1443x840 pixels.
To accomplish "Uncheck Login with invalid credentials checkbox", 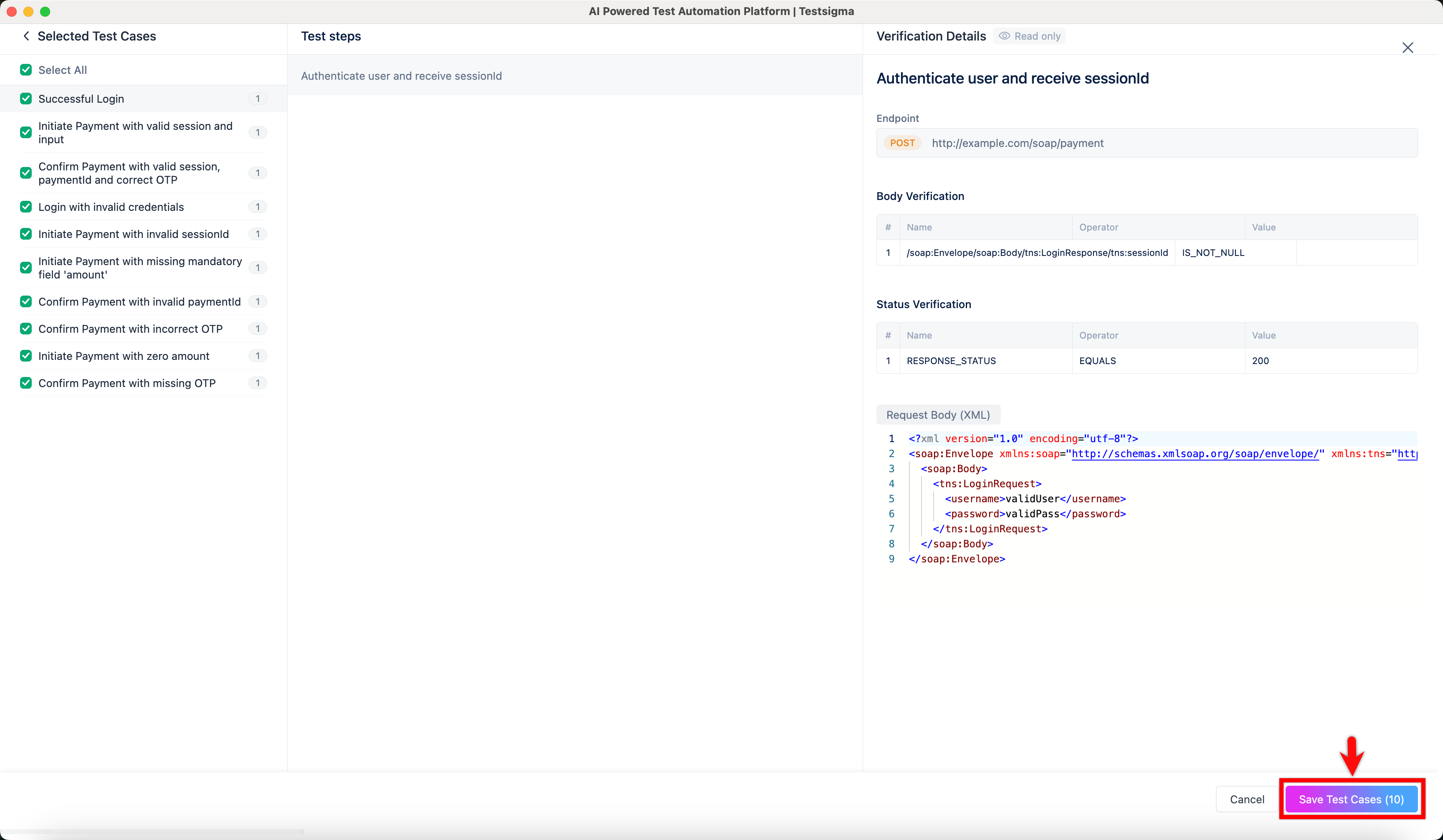I will pyautogui.click(x=26, y=207).
